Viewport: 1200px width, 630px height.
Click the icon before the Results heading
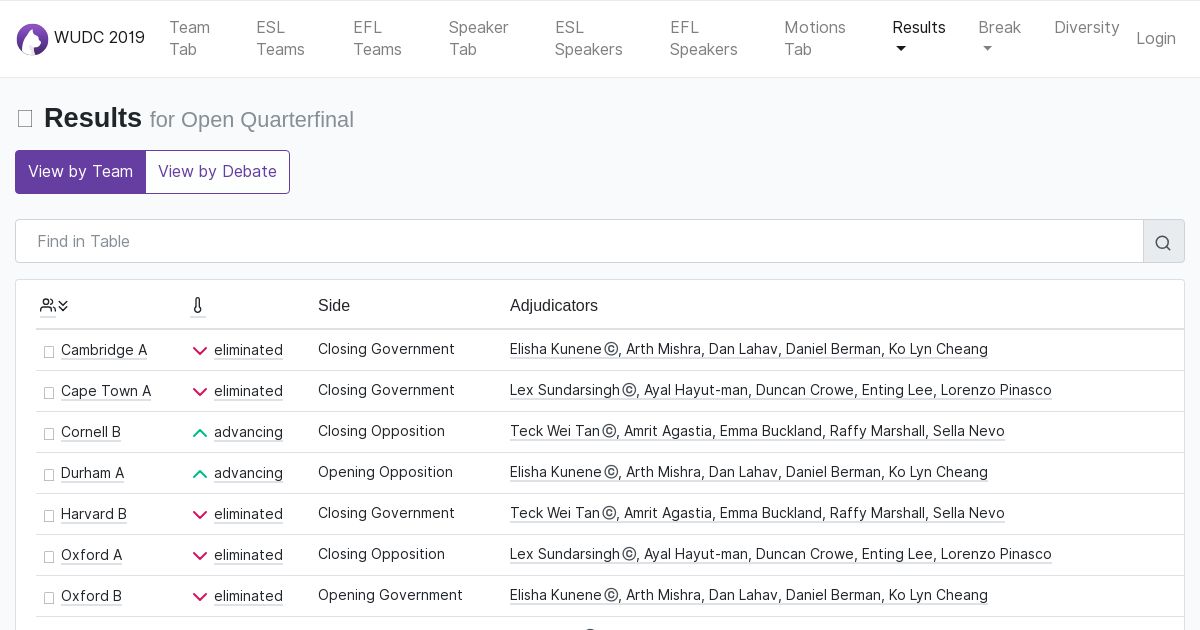click(x=25, y=119)
